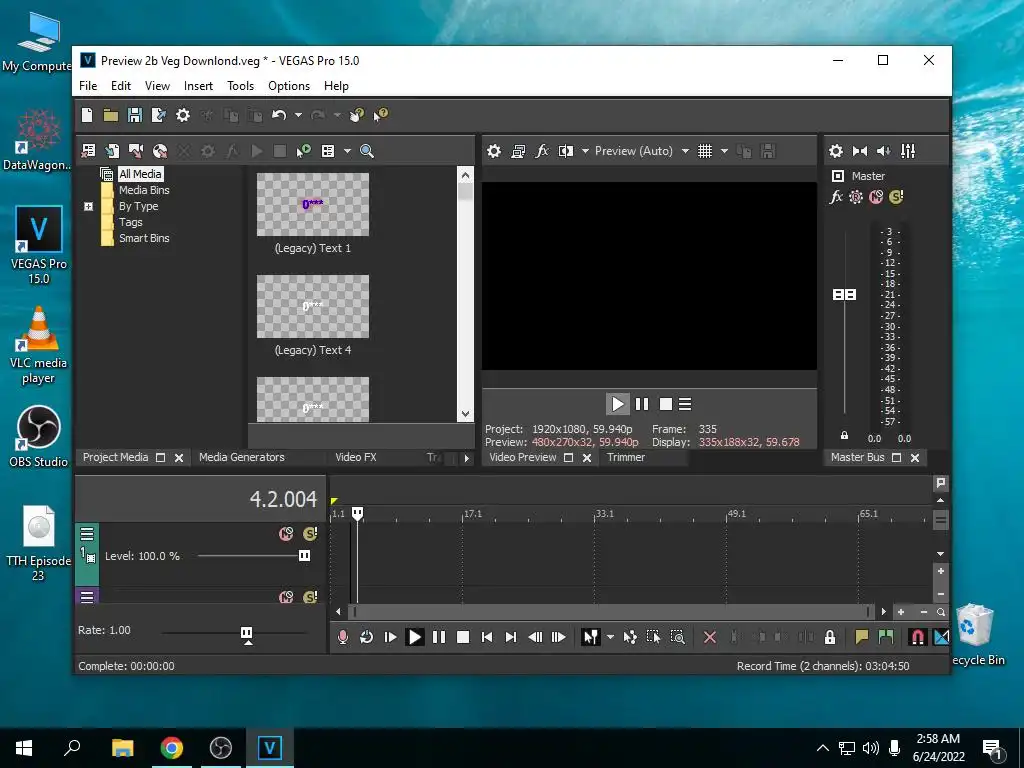Switch to the Trimmer tab
The height and width of the screenshot is (768, 1024).
click(626, 457)
